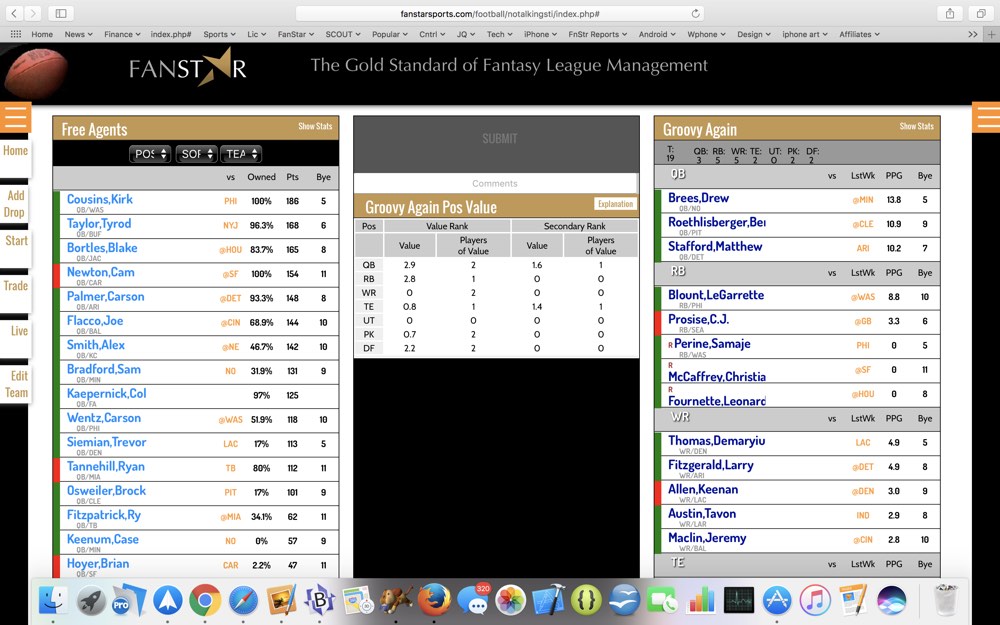Launch App Store from the Dock

tap(777, 600)
